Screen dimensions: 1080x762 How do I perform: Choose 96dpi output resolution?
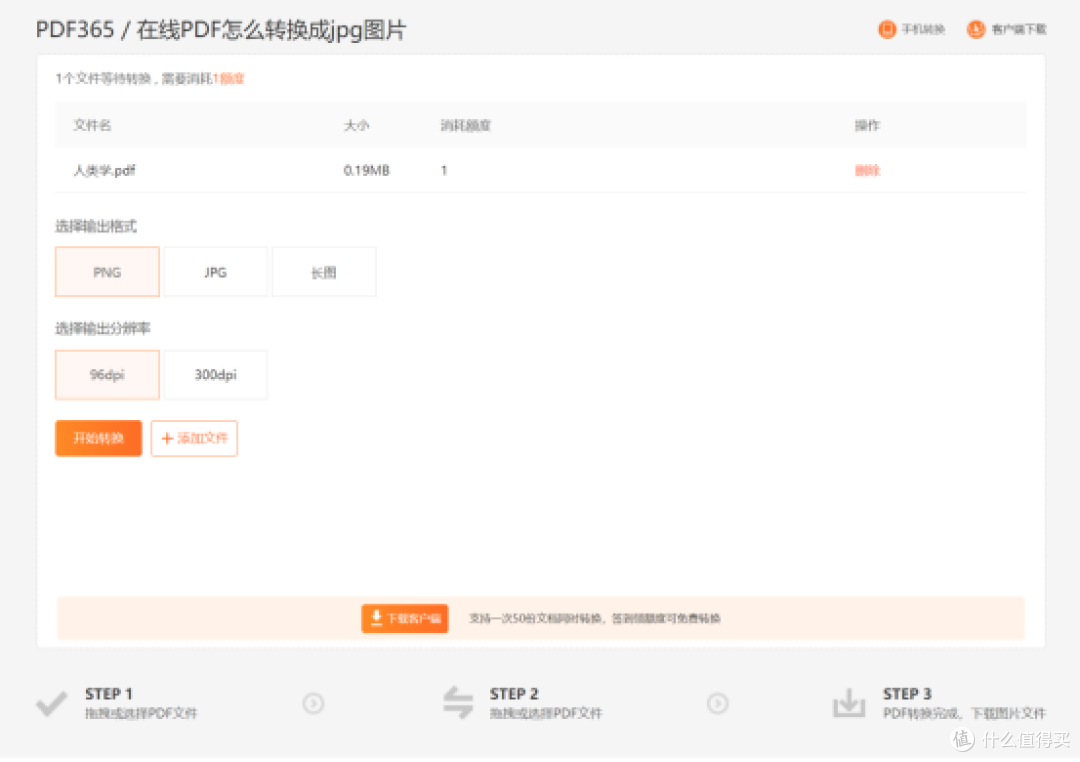click(x=107, y=375)
